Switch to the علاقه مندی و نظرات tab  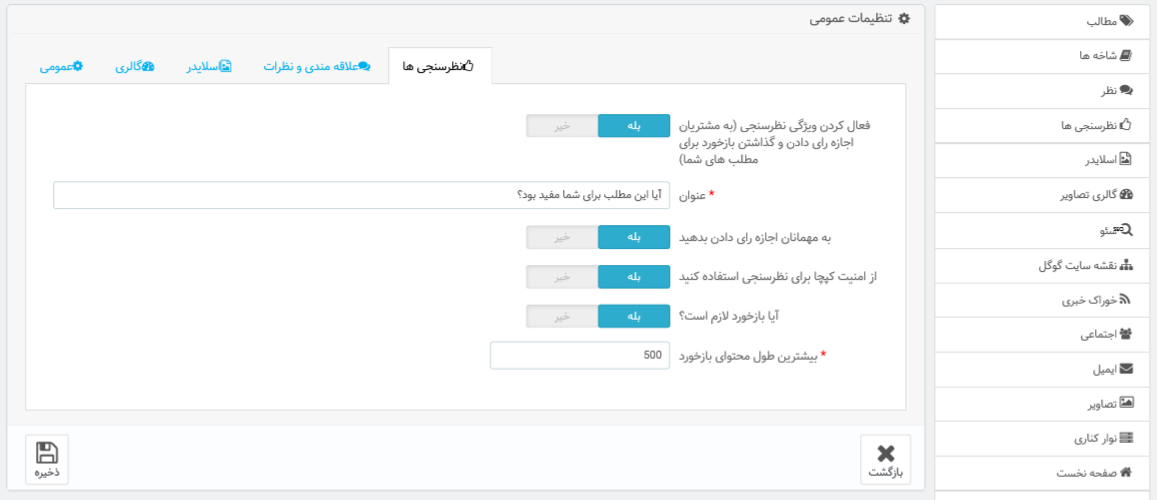coord(317,66)
